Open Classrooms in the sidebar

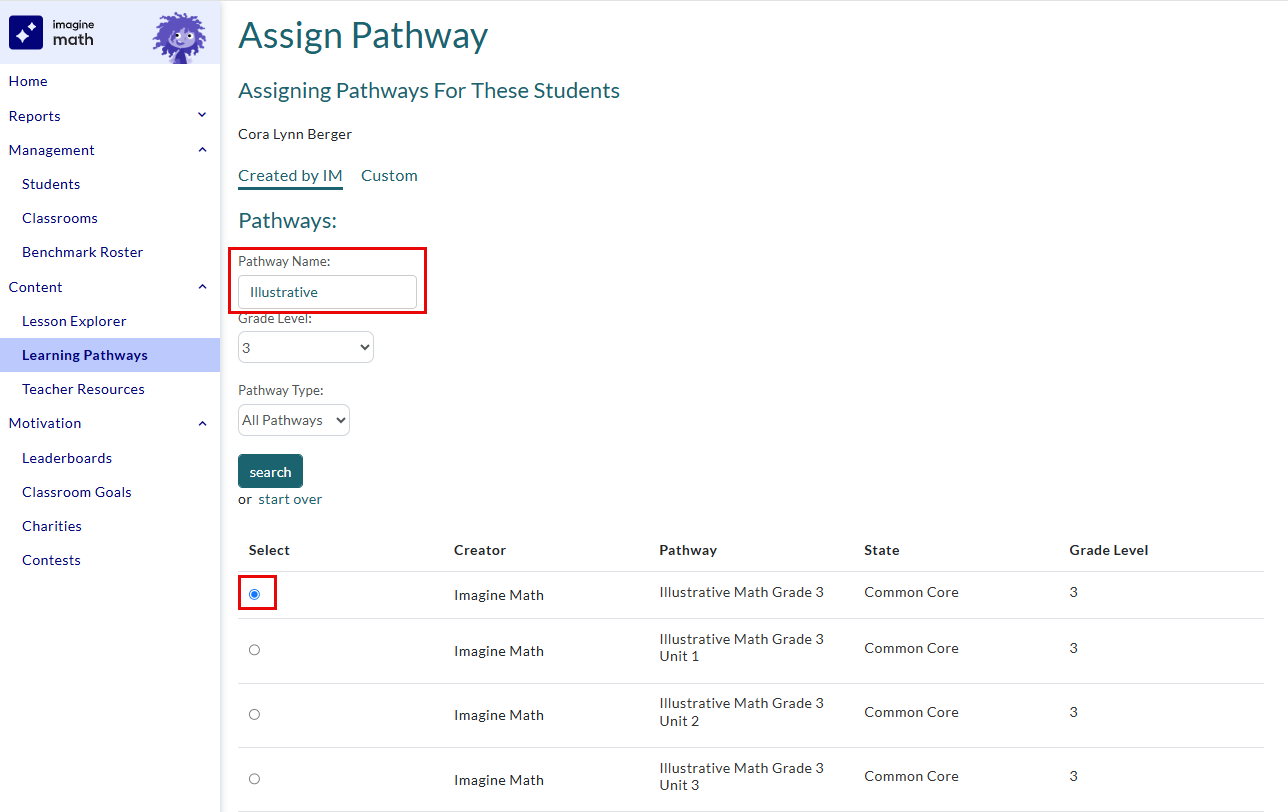(60, 218)
